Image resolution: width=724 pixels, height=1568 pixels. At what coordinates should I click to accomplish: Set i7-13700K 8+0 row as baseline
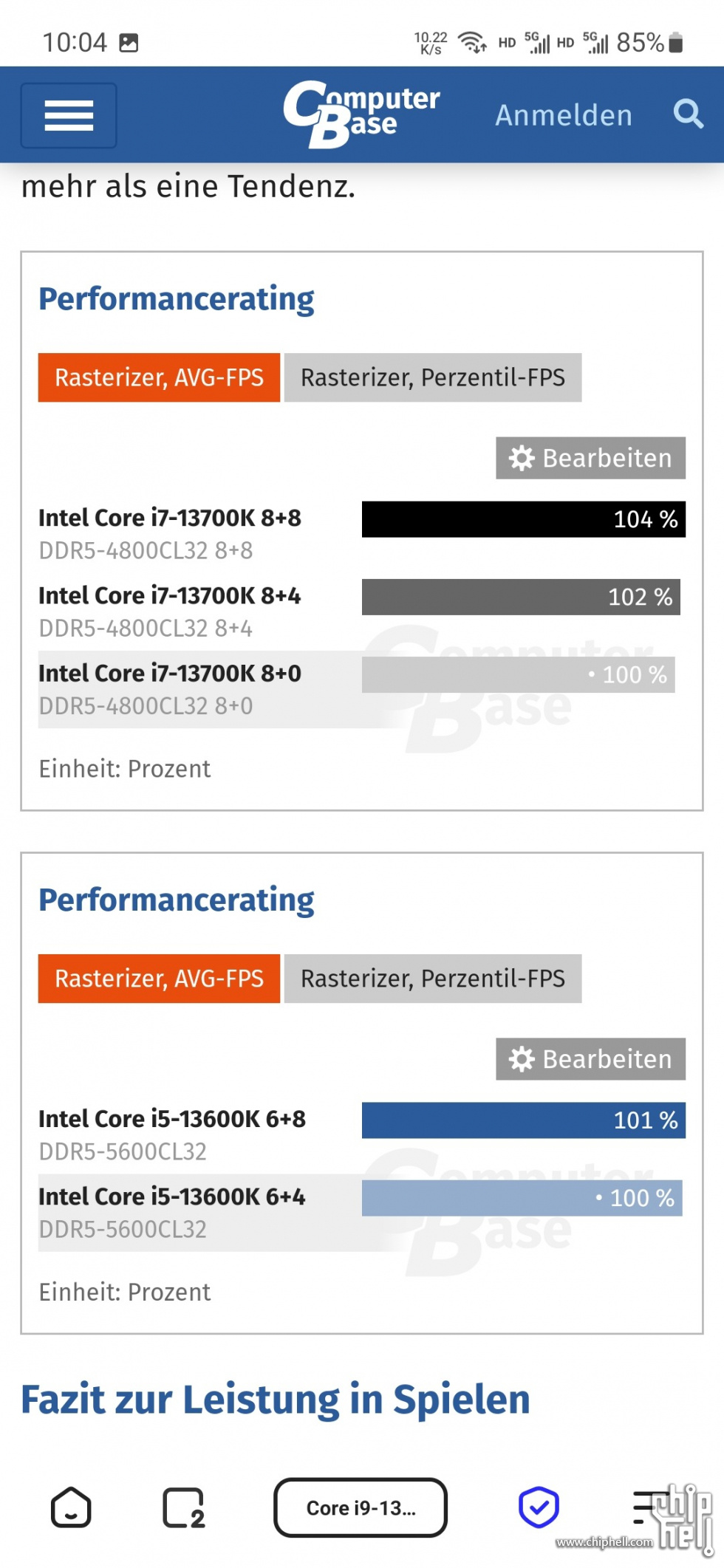(362, 689)
